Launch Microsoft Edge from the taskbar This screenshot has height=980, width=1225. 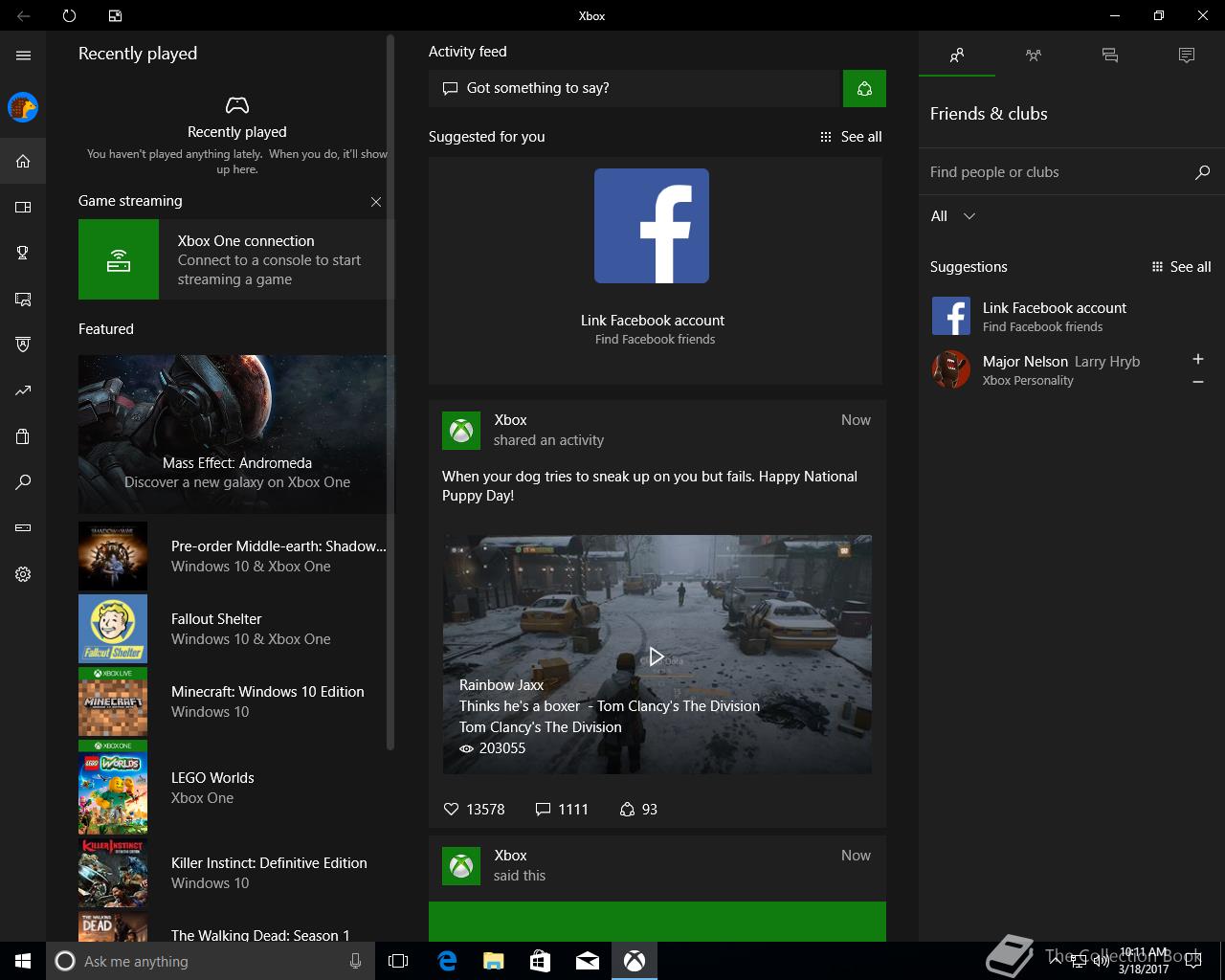coord(447,961)
